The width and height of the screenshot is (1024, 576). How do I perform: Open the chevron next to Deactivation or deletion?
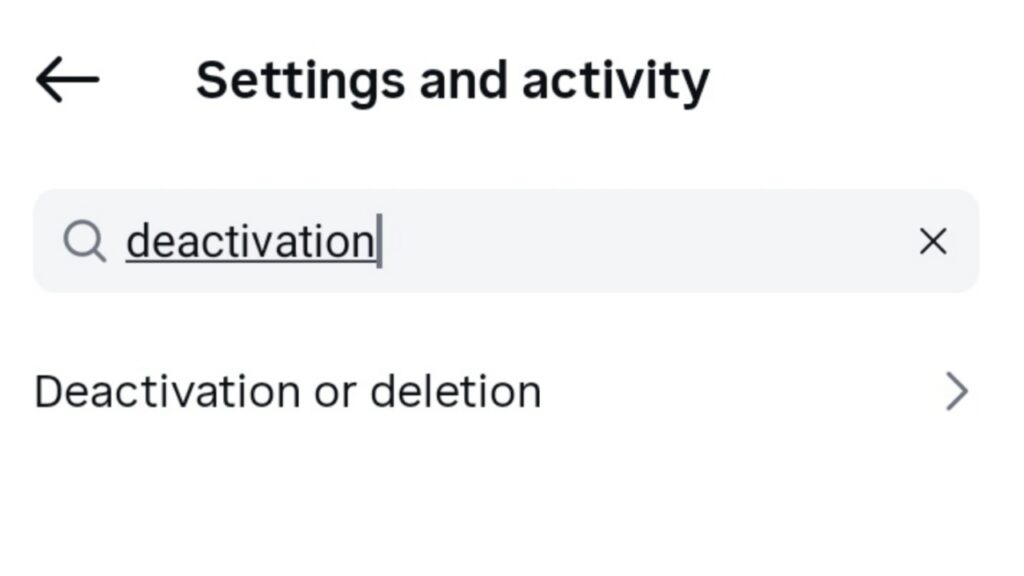click(x=956, y=392)
